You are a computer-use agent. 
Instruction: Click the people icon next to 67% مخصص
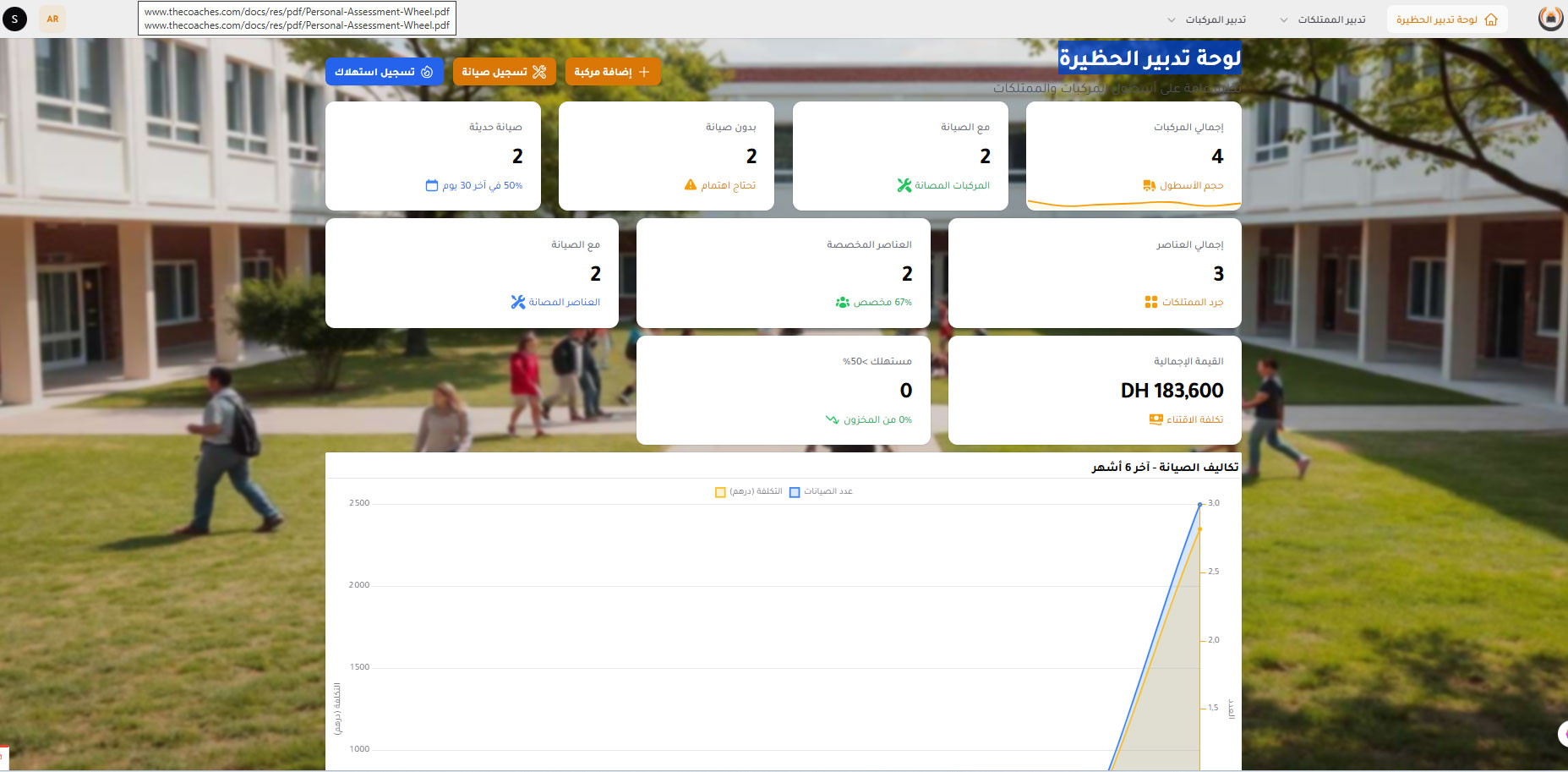(x=843, y=302)
